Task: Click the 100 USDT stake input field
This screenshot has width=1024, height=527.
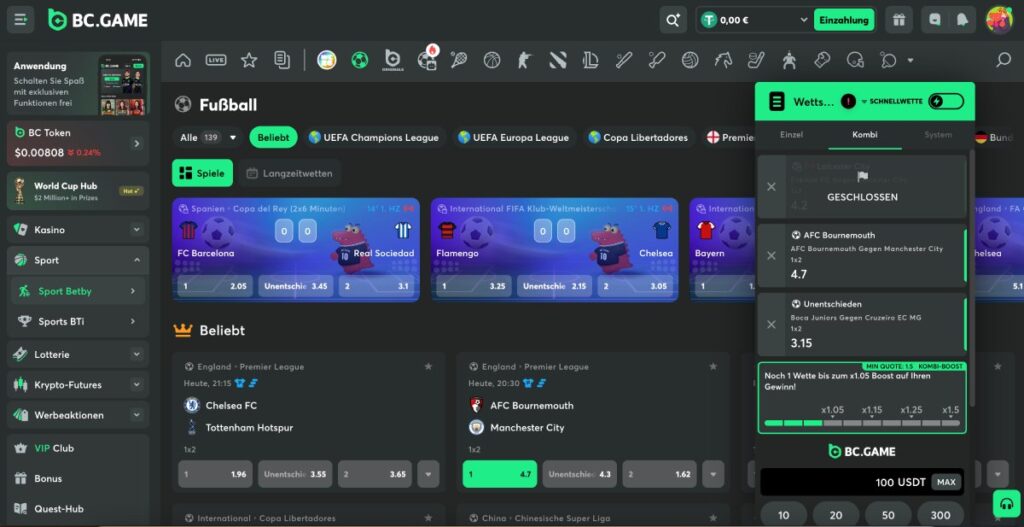Action: pyautogui.click(x=862, y=483)
